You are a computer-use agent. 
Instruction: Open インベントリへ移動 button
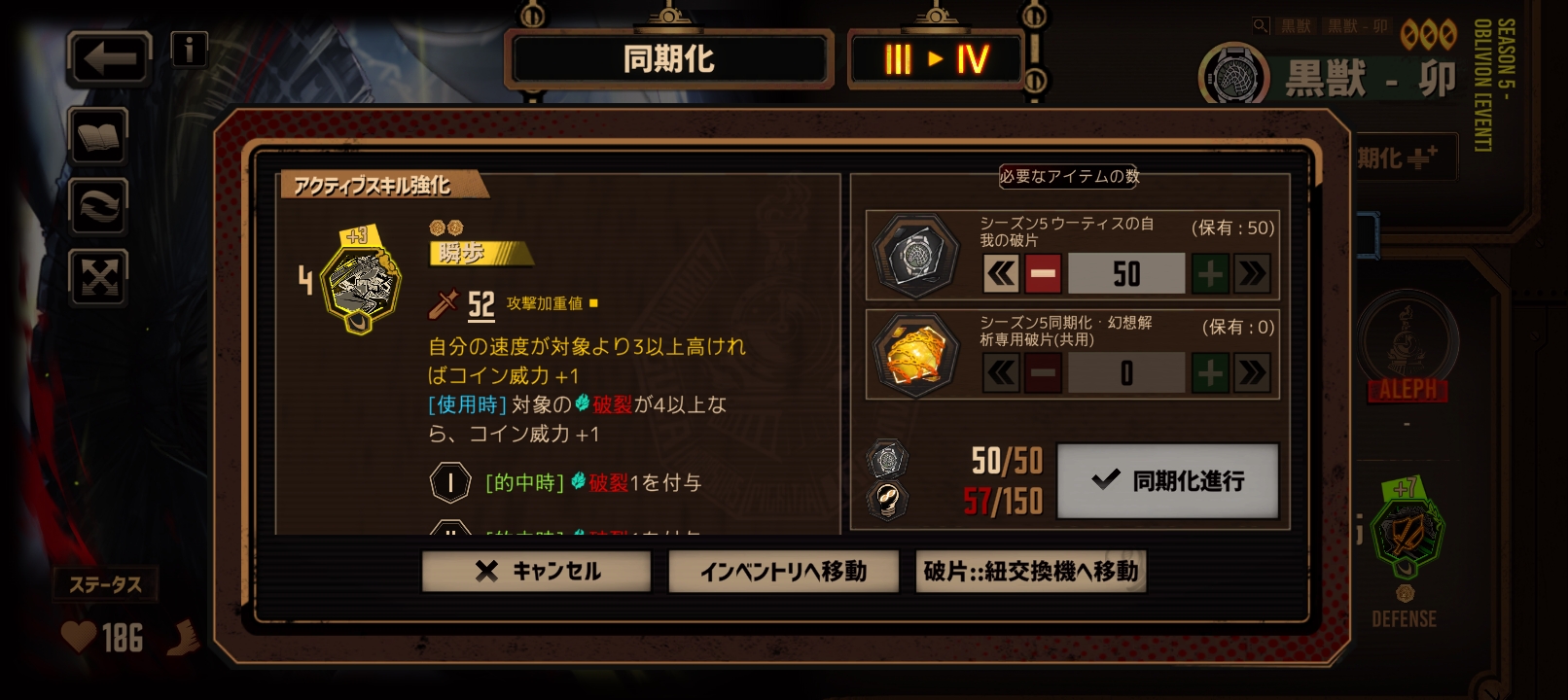[783, 572]
